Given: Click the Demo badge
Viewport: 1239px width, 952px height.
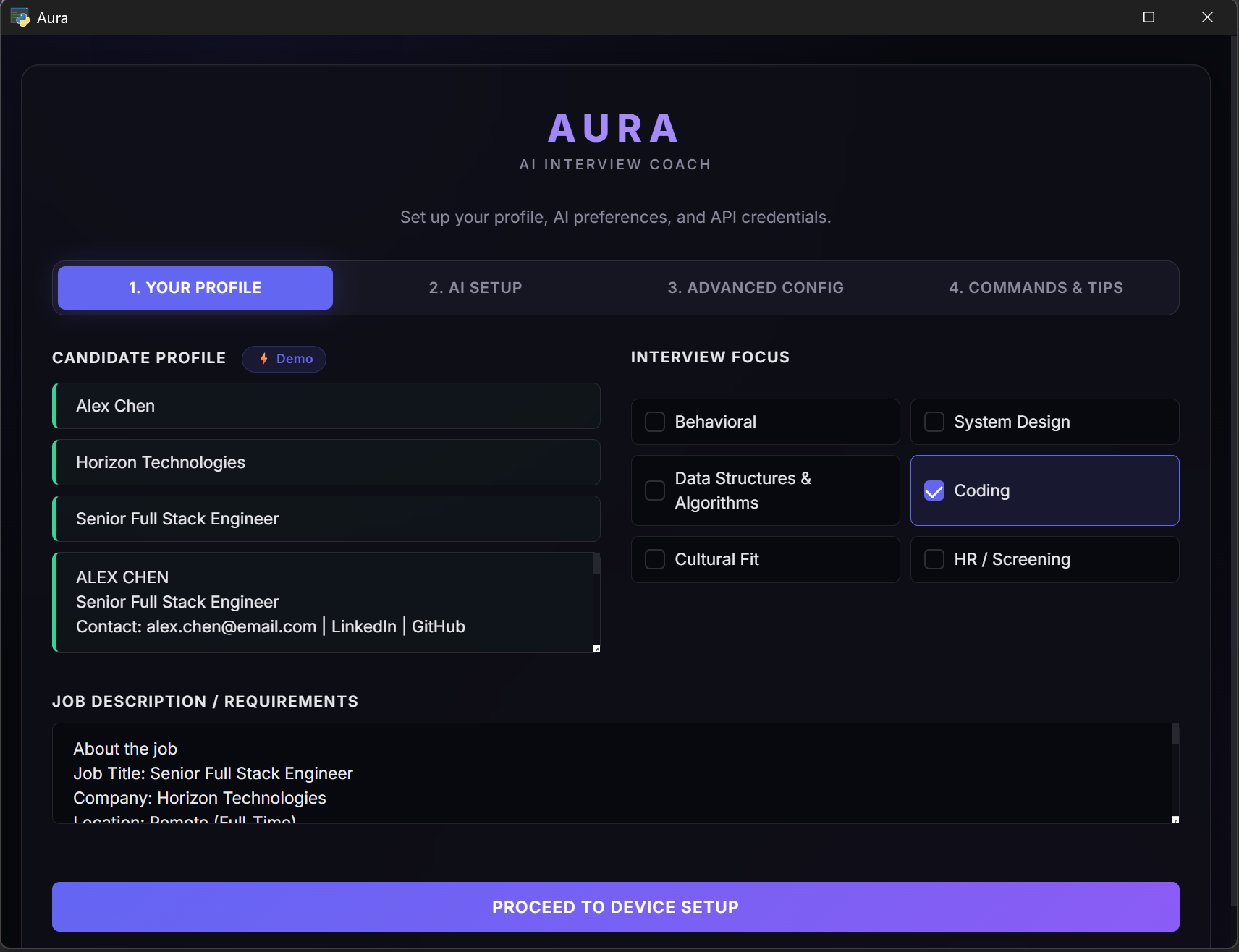Looking at the screenshot, I should (284, 358).
